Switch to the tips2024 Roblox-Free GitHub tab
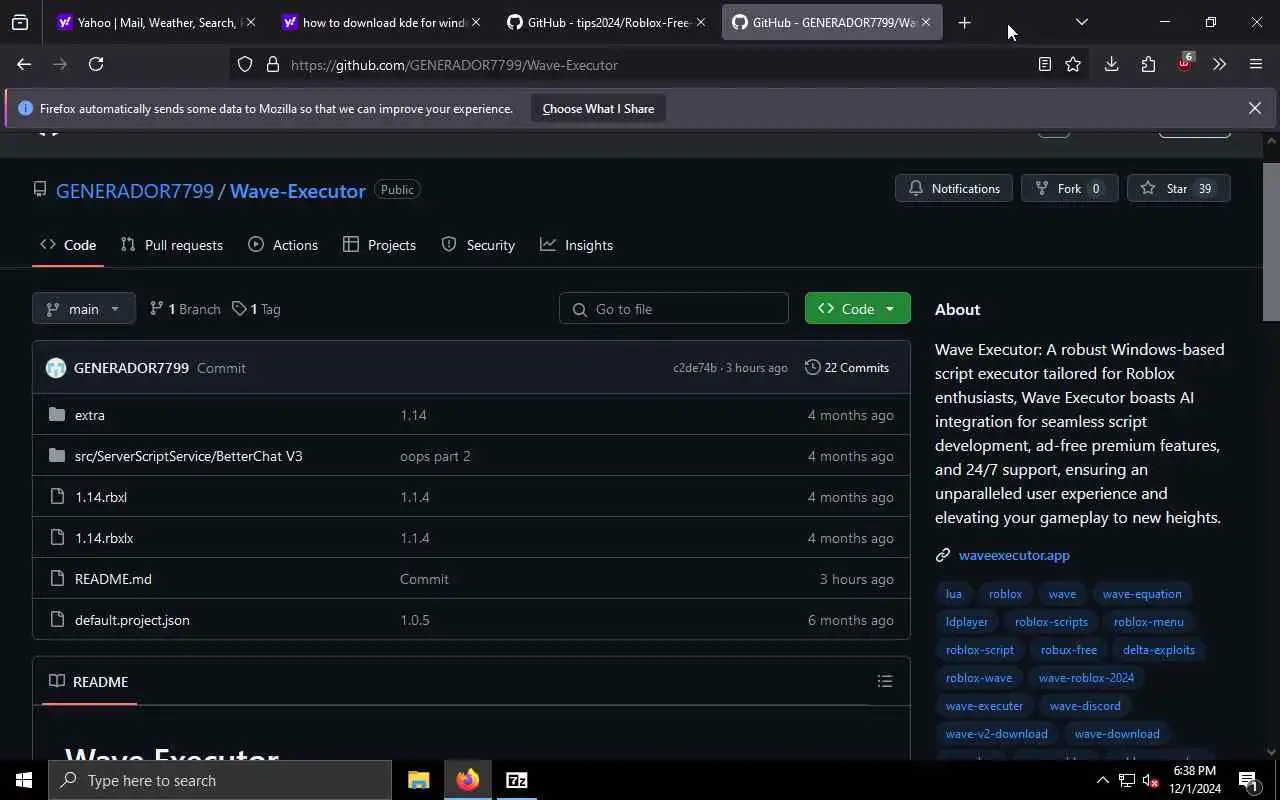 coord(606,22)
